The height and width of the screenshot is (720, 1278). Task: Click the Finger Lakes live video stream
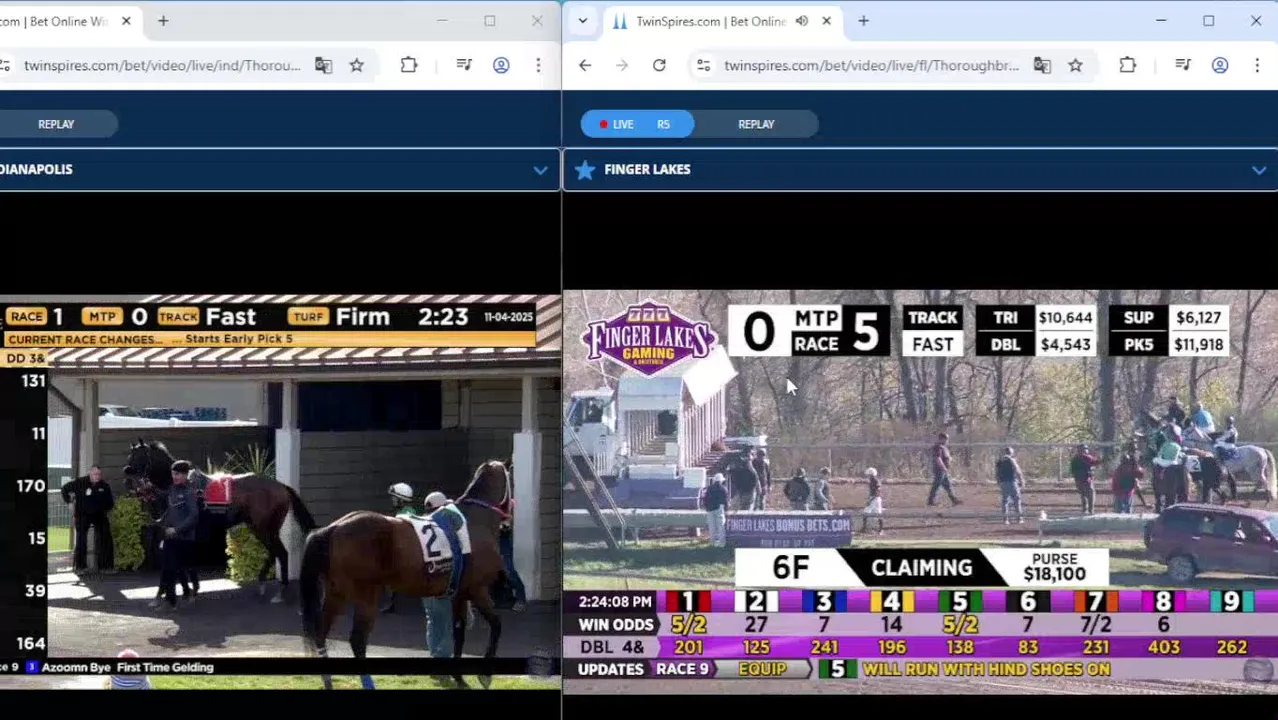(x=920, y=490)
